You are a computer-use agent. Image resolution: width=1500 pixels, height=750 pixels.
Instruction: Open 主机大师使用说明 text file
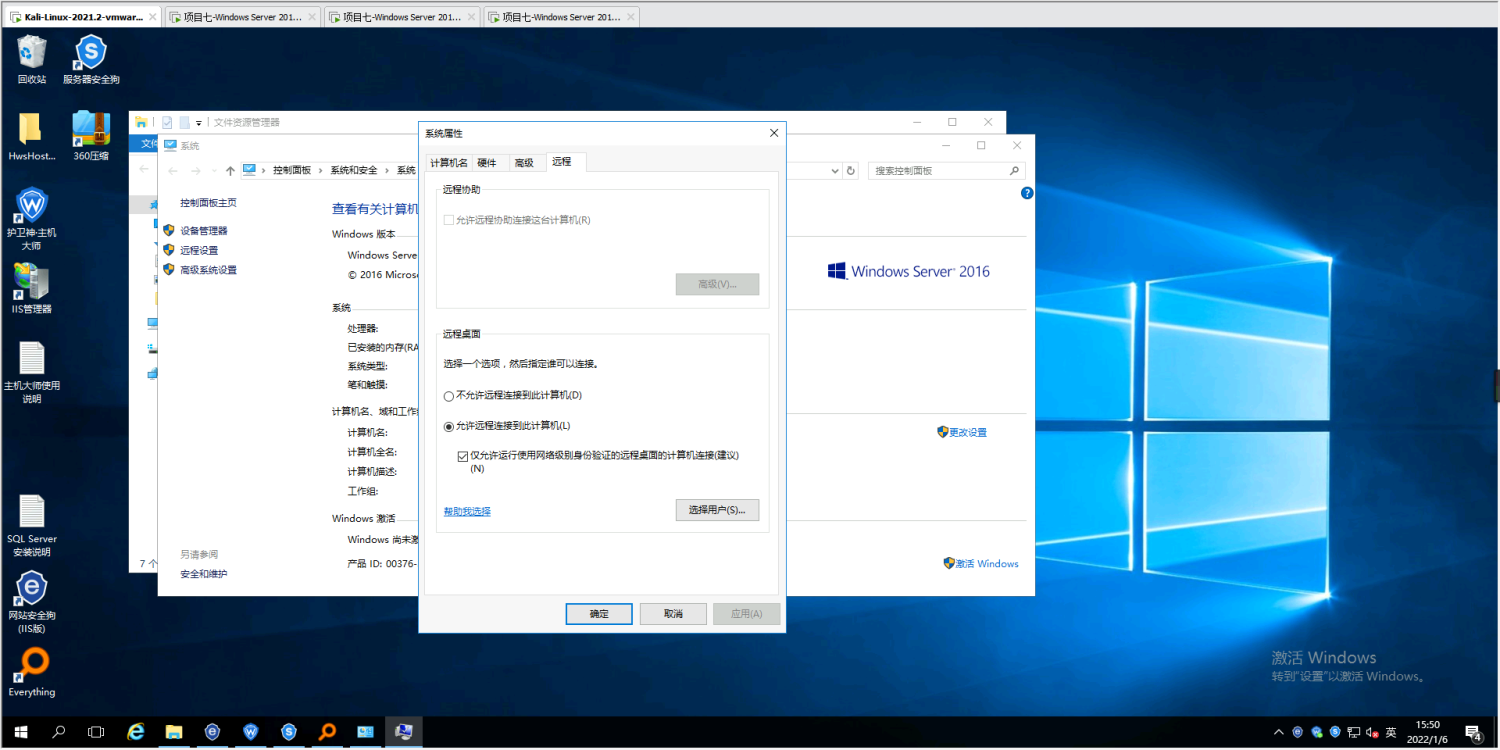(x=32, y=373)
